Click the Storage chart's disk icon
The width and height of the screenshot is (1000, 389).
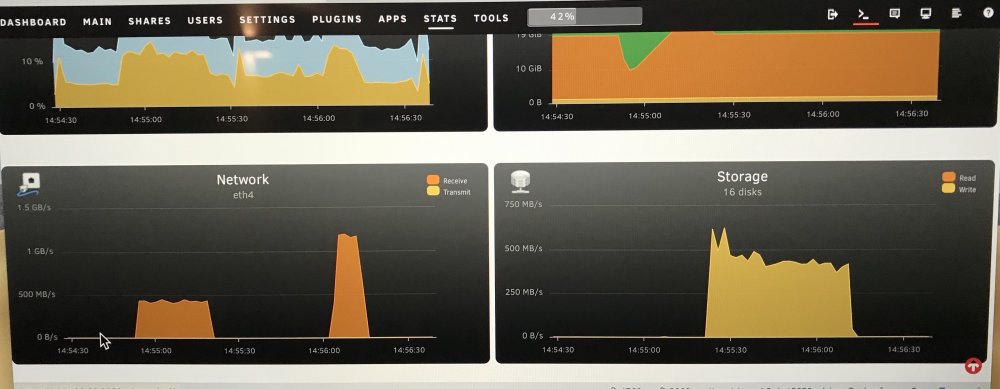point(521,182)
